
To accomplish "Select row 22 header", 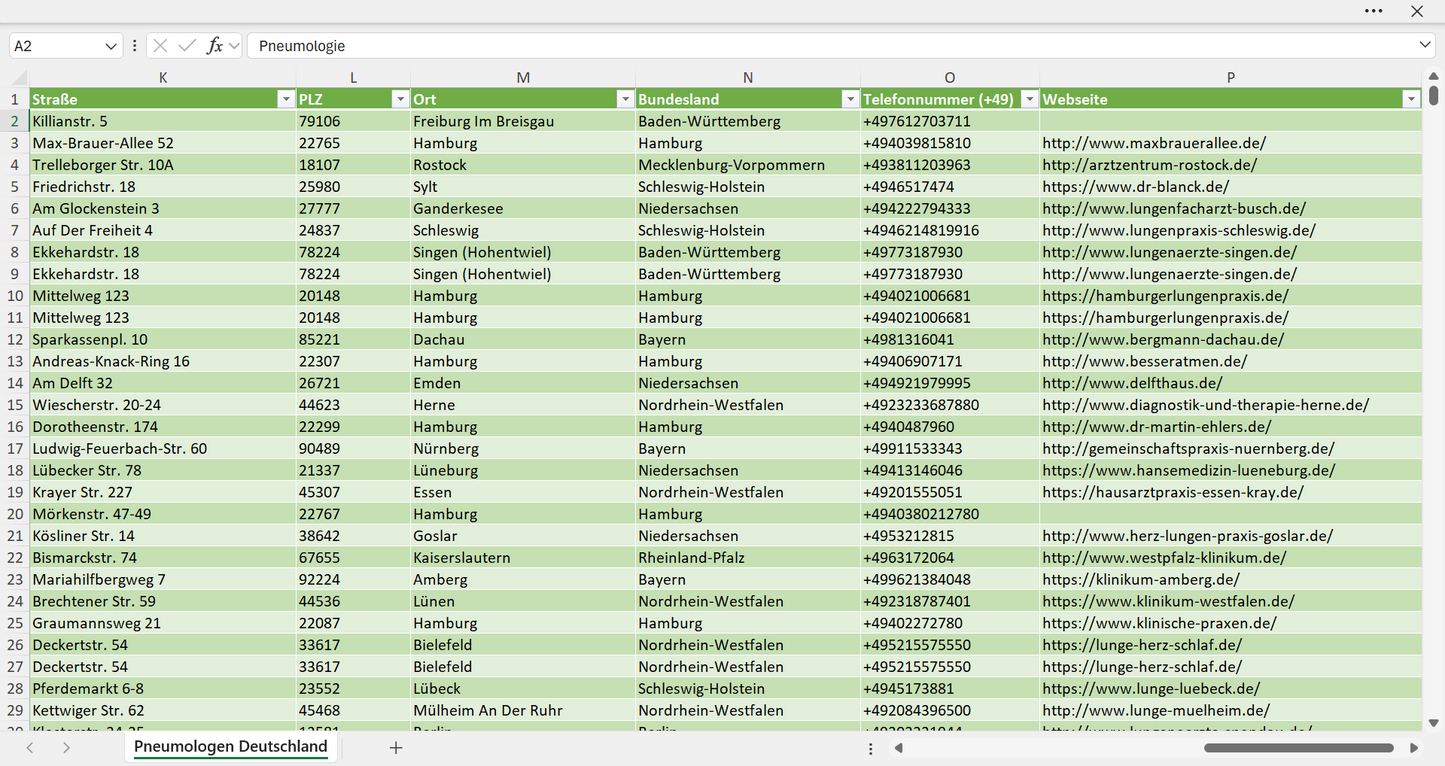I will click(x=15, y=558).
